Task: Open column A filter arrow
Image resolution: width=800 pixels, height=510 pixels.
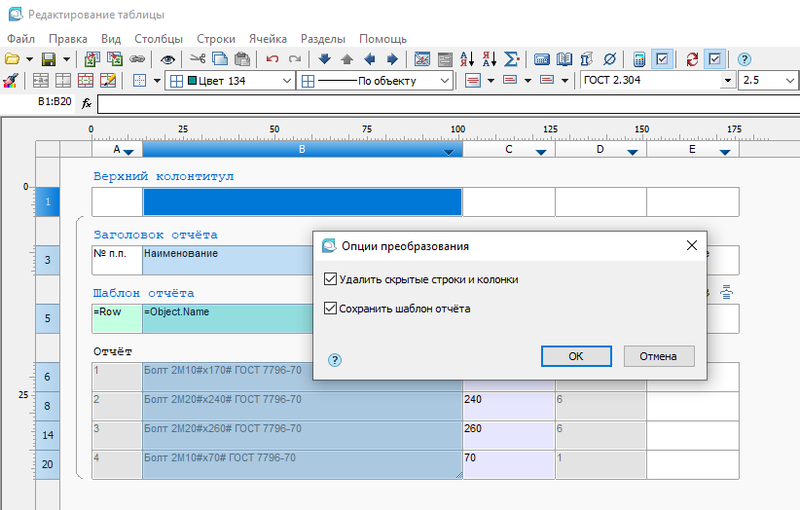Action: pos(129,152)
